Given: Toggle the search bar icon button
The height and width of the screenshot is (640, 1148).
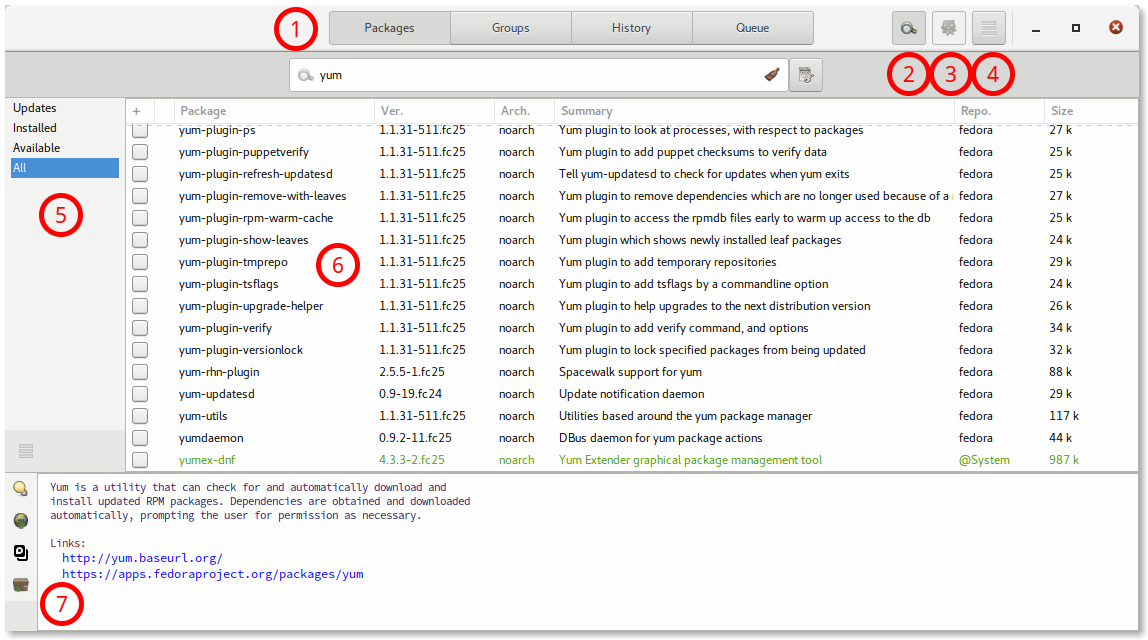Looking at the screenshot, I should 908,28.
